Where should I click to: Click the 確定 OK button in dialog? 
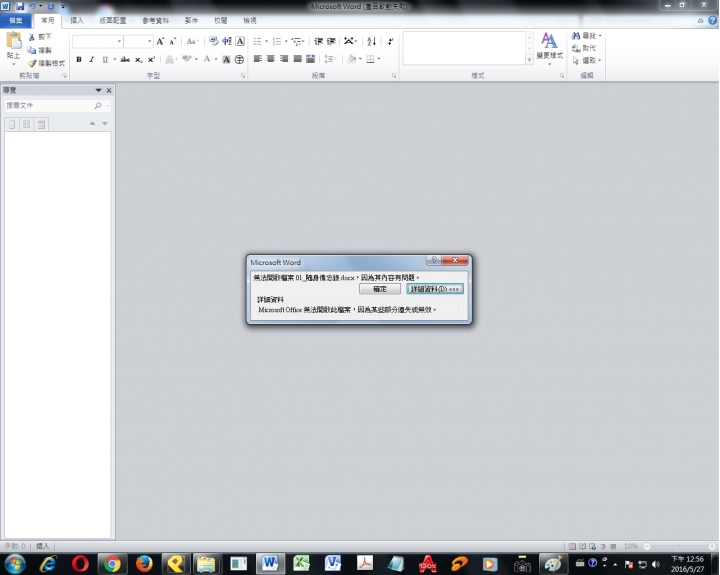(380, 289)
